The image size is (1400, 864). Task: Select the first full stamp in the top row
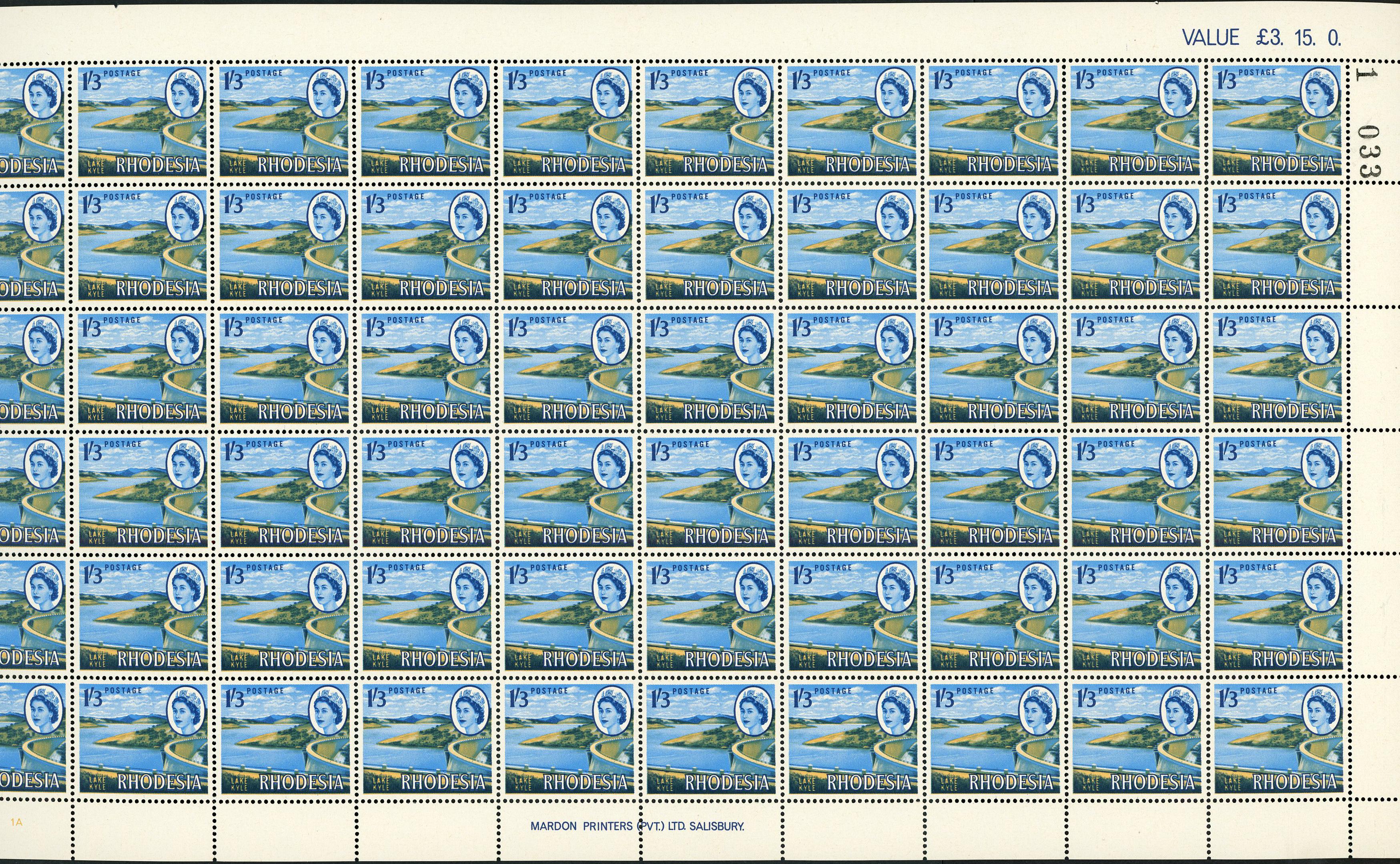142,121
